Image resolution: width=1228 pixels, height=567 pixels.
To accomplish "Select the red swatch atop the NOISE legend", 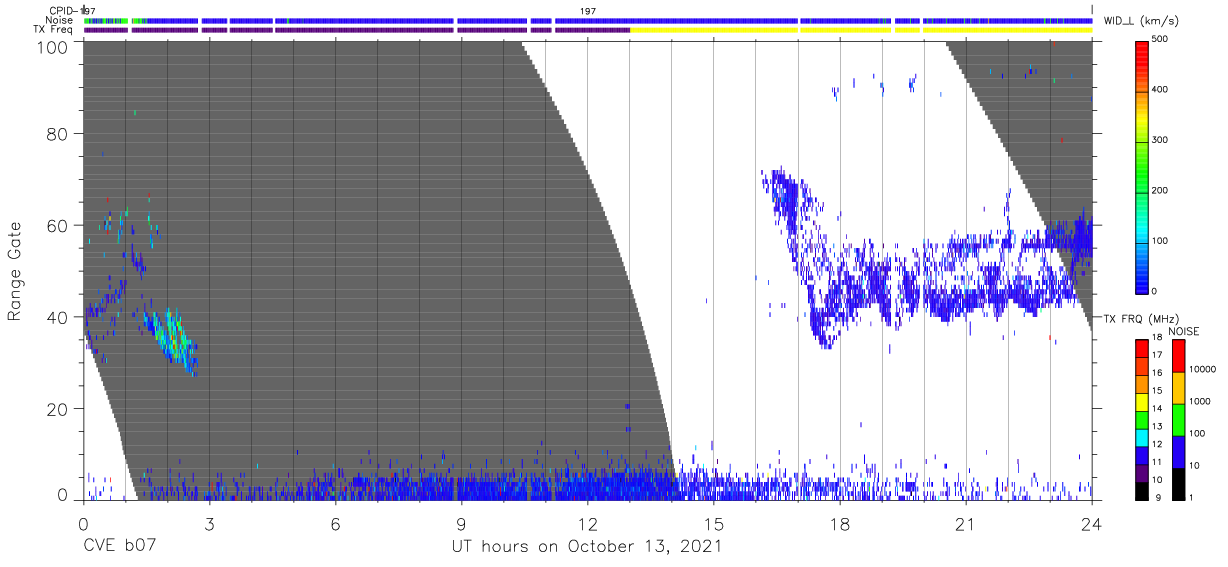I will (x=1178, y=355).
